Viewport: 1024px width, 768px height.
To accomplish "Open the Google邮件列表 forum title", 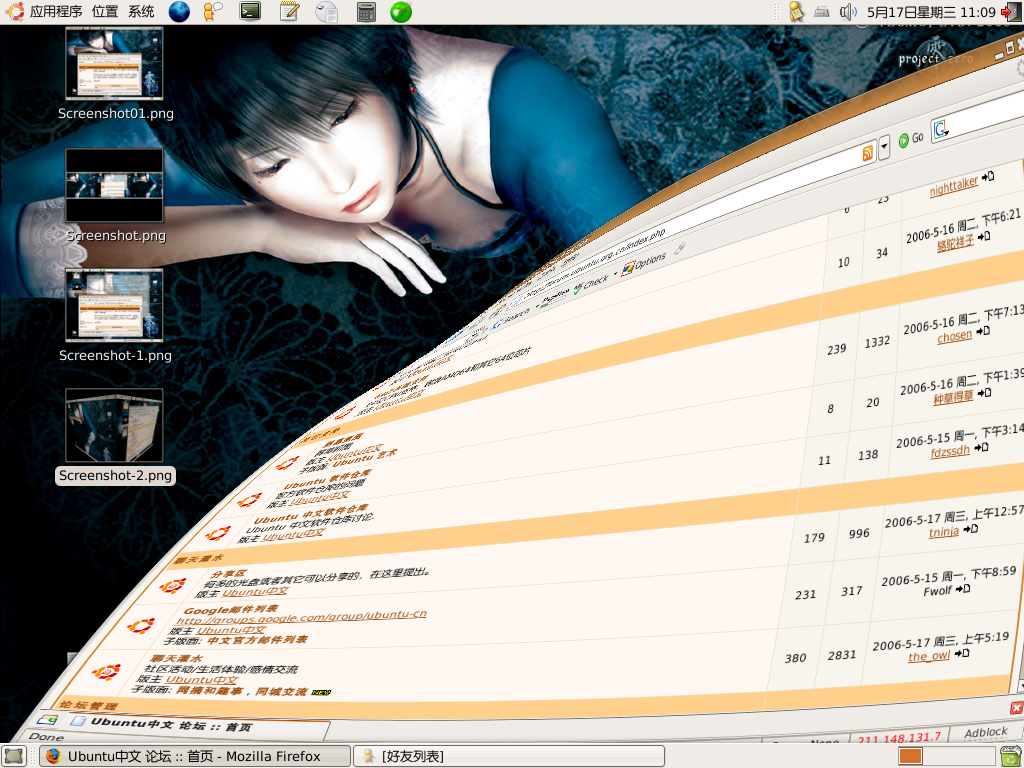I will click(231, 610).
